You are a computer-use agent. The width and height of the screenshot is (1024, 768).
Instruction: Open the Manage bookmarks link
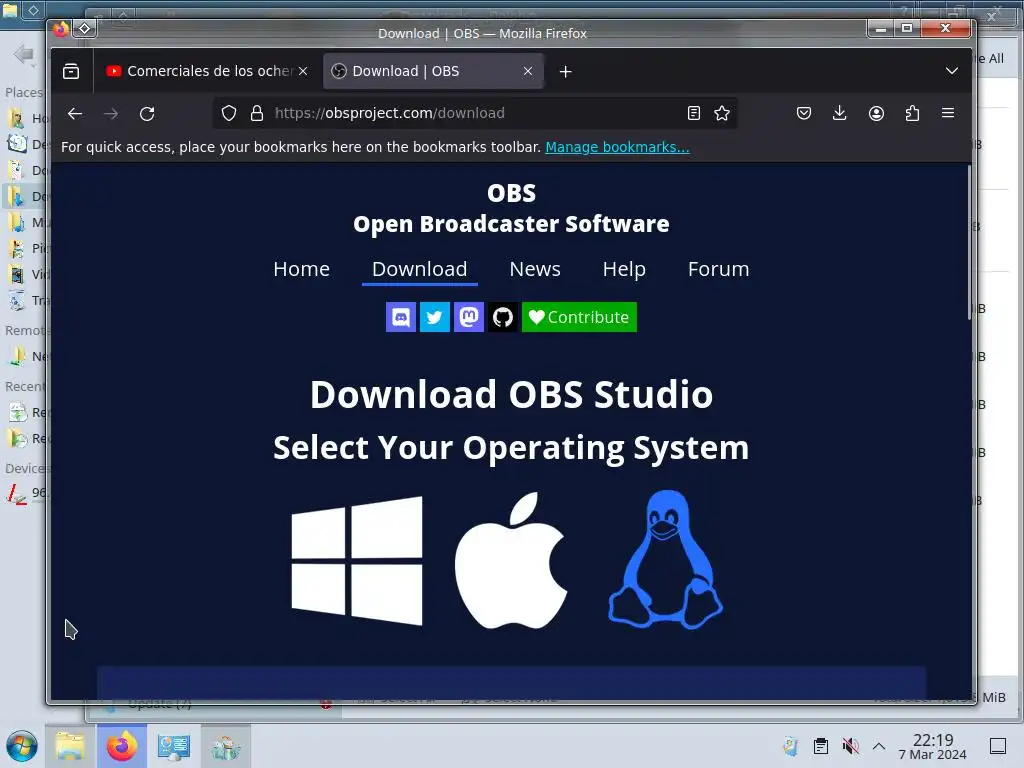617,147
